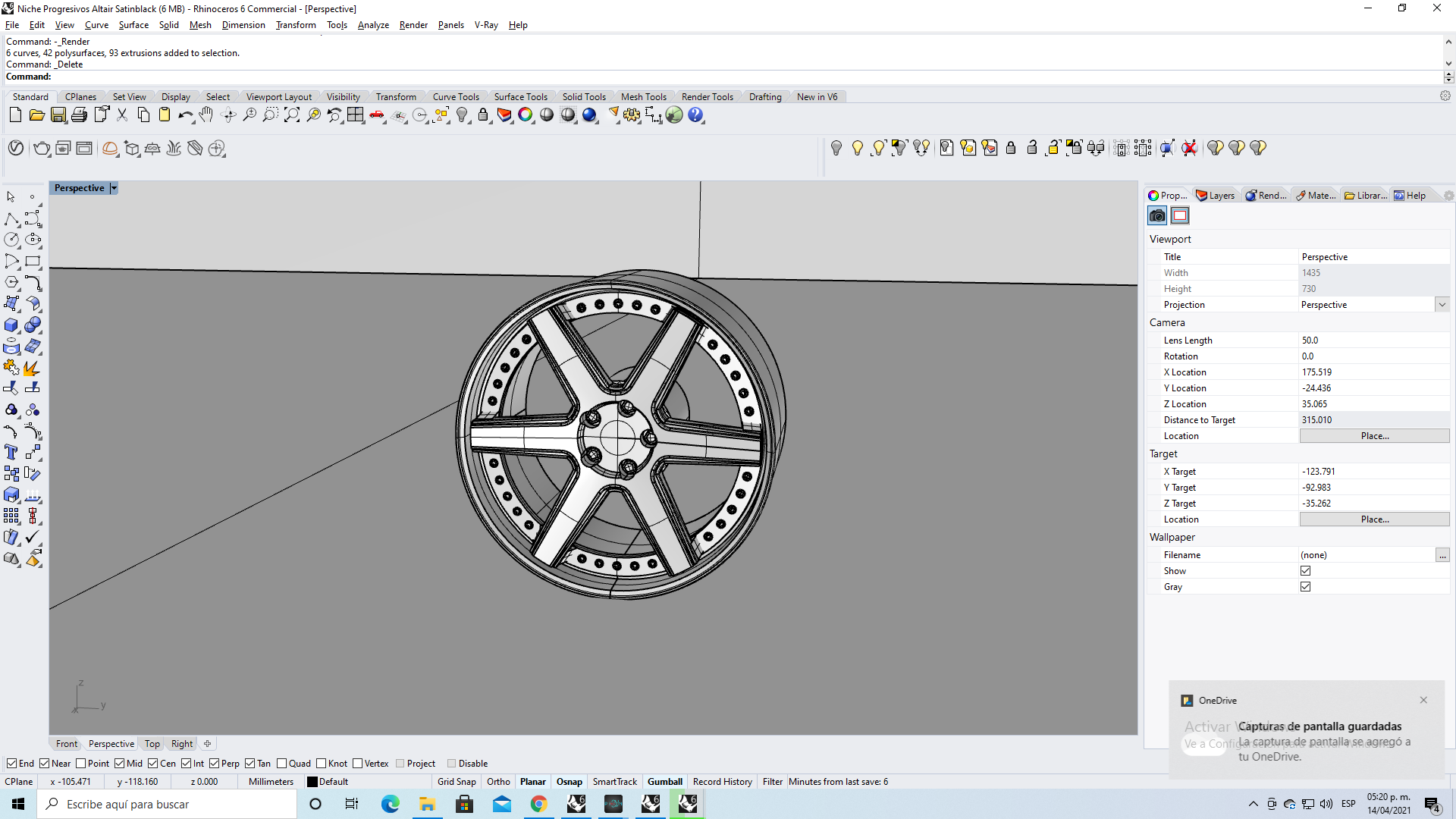Select the Polygon tool in left toolbar
Viewport: 1456px width, 819px height.
tap(11, 283)
